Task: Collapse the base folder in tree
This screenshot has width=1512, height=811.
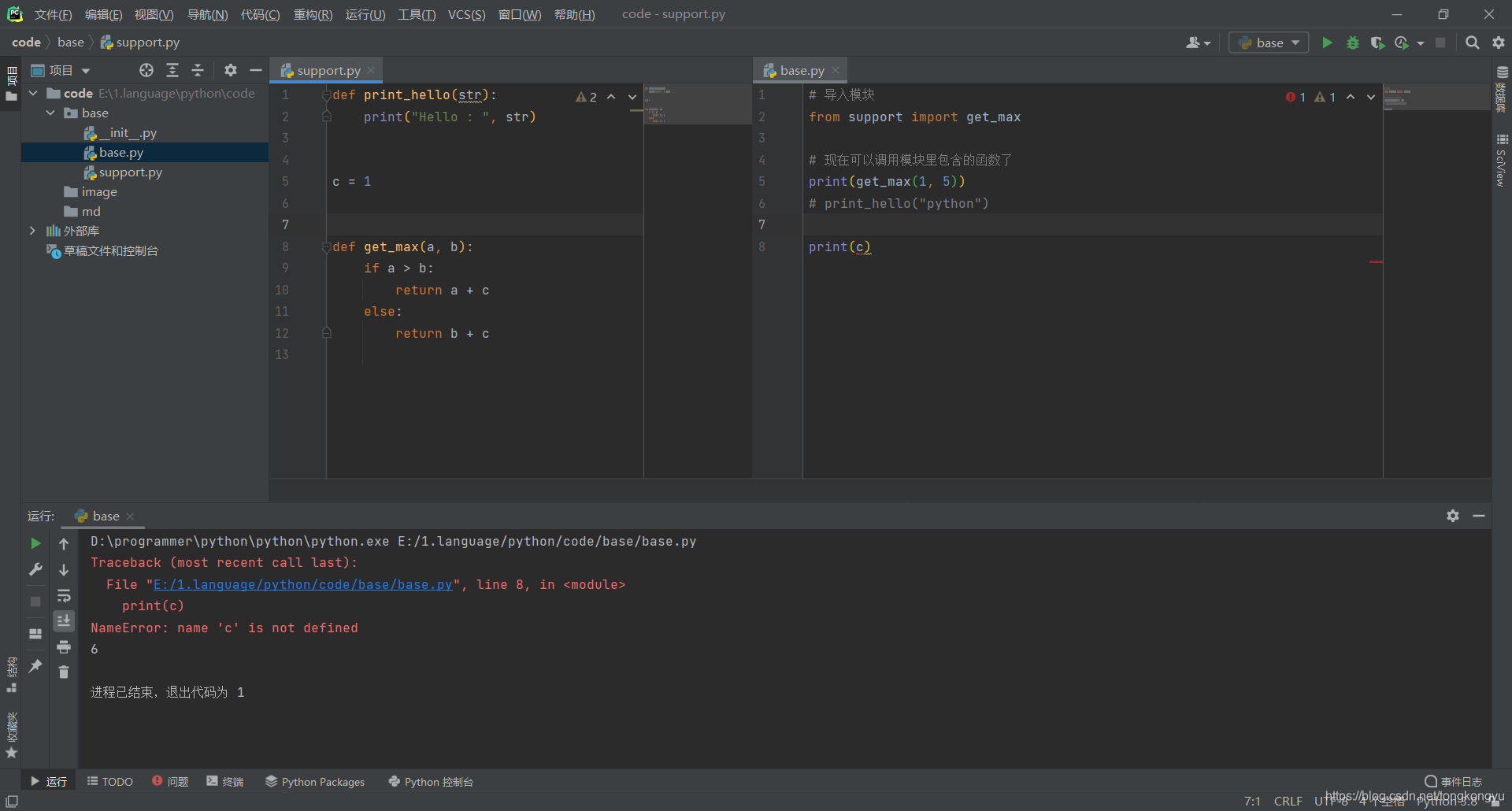Action: [50, 113]
